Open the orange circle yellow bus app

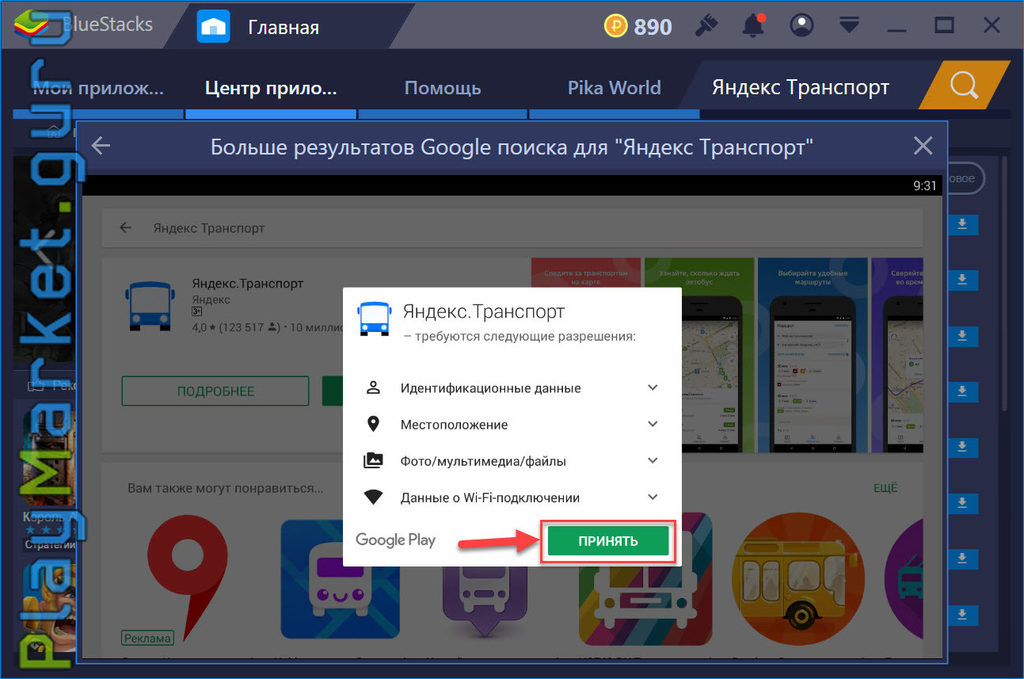(x=798, y=578)
